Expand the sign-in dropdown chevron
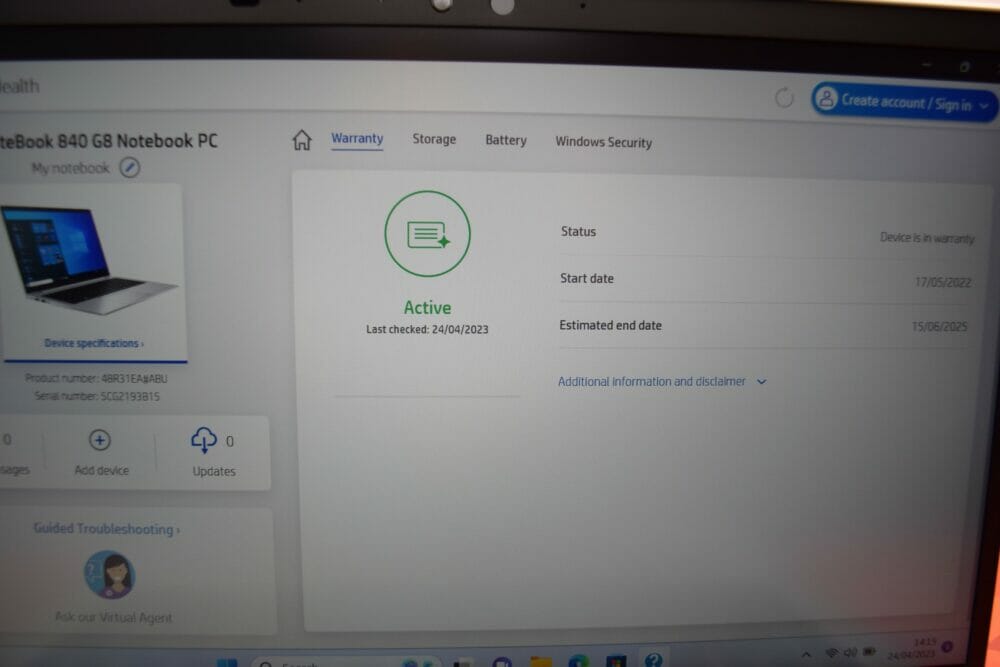Image resolution: width=1000 pixels, height=667 pixels. (x=983, y=106)
